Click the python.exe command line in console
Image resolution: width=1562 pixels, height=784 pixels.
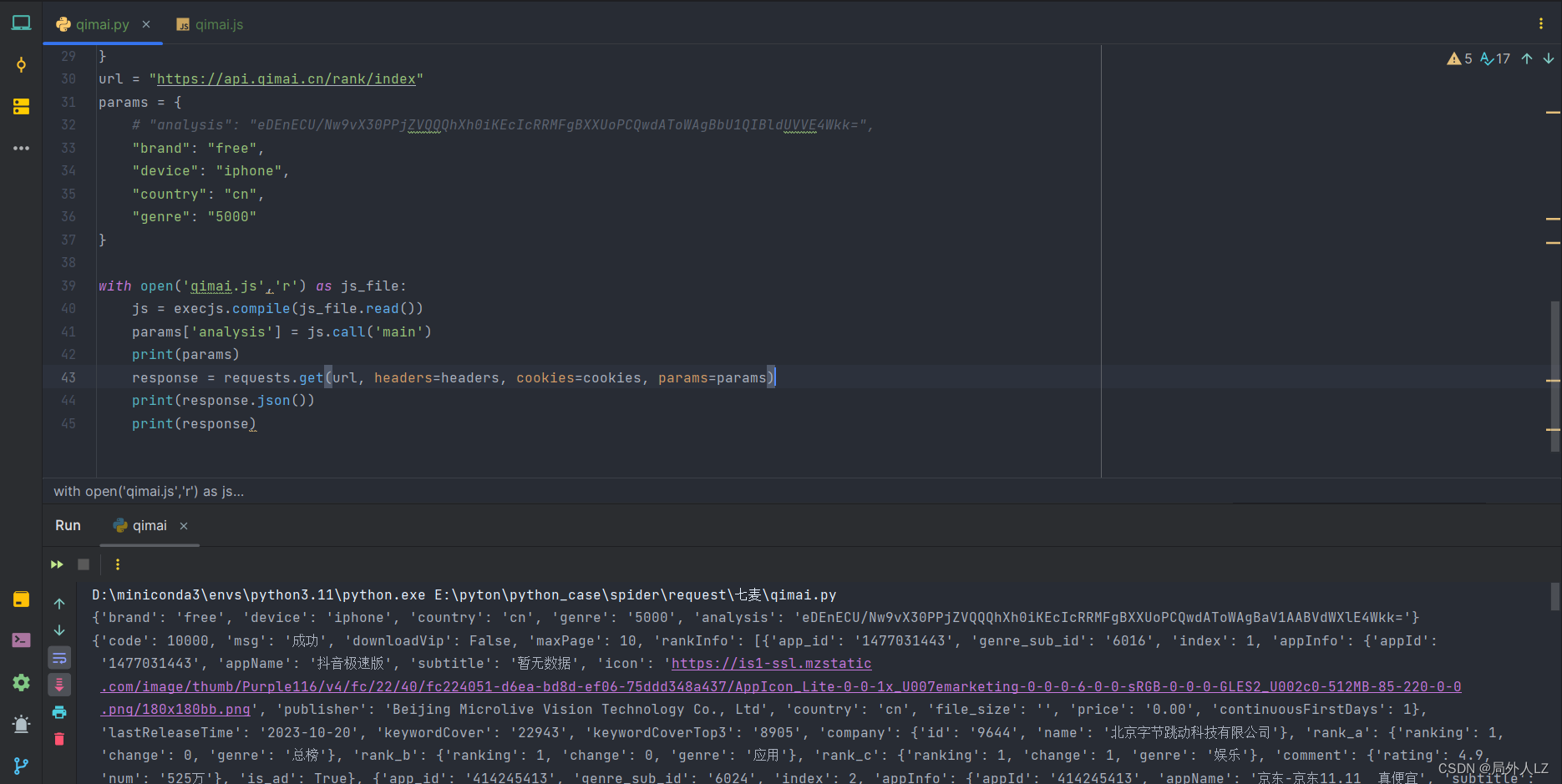click(464, 594)
